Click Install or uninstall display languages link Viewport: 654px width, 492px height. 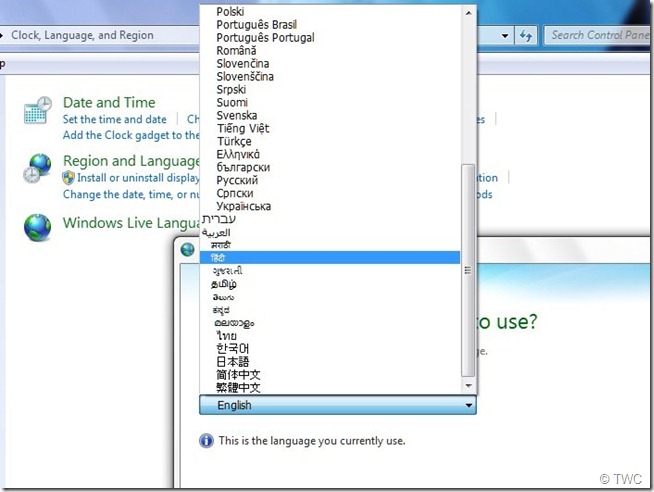(138, 178)
